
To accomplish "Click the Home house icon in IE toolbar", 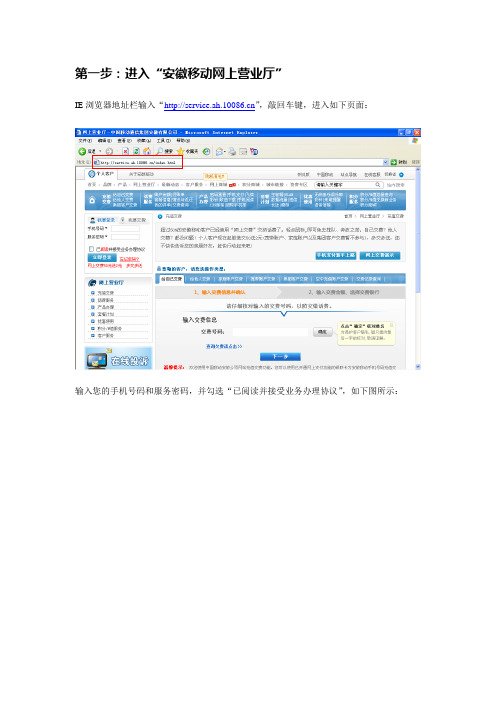I will [x=146, y=152].
